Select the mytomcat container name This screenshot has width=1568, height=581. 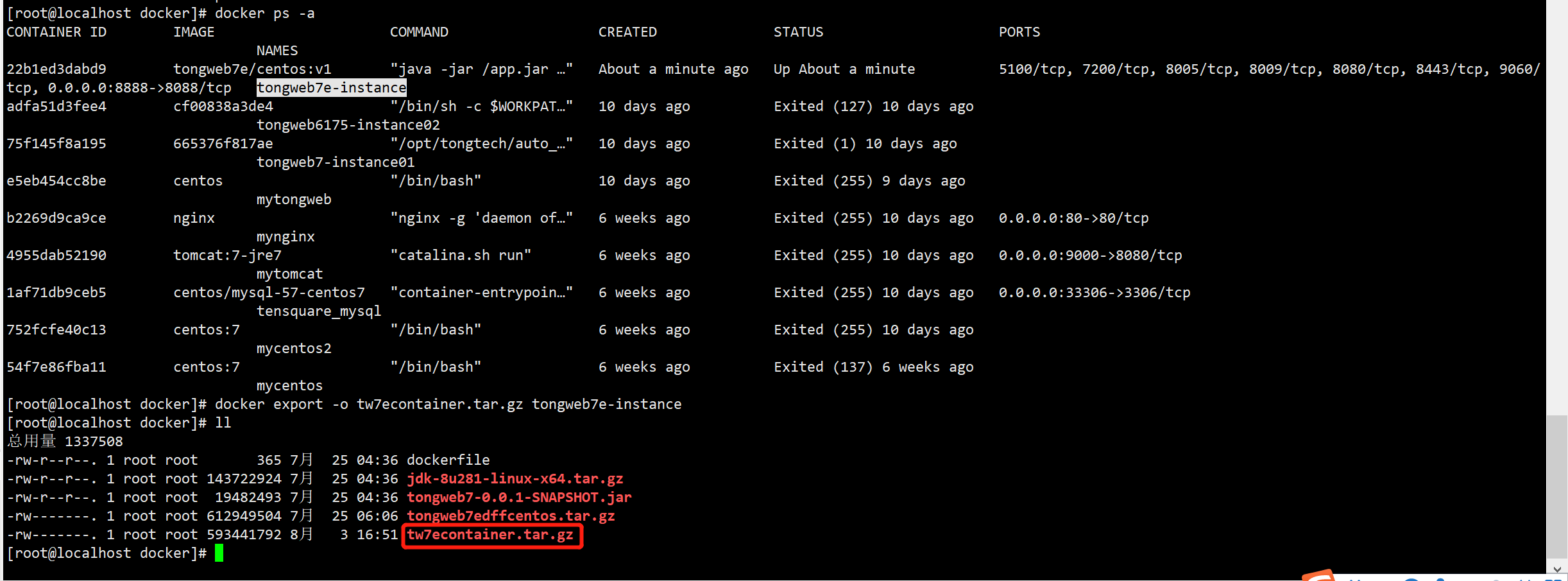click(x=289, y=273)
